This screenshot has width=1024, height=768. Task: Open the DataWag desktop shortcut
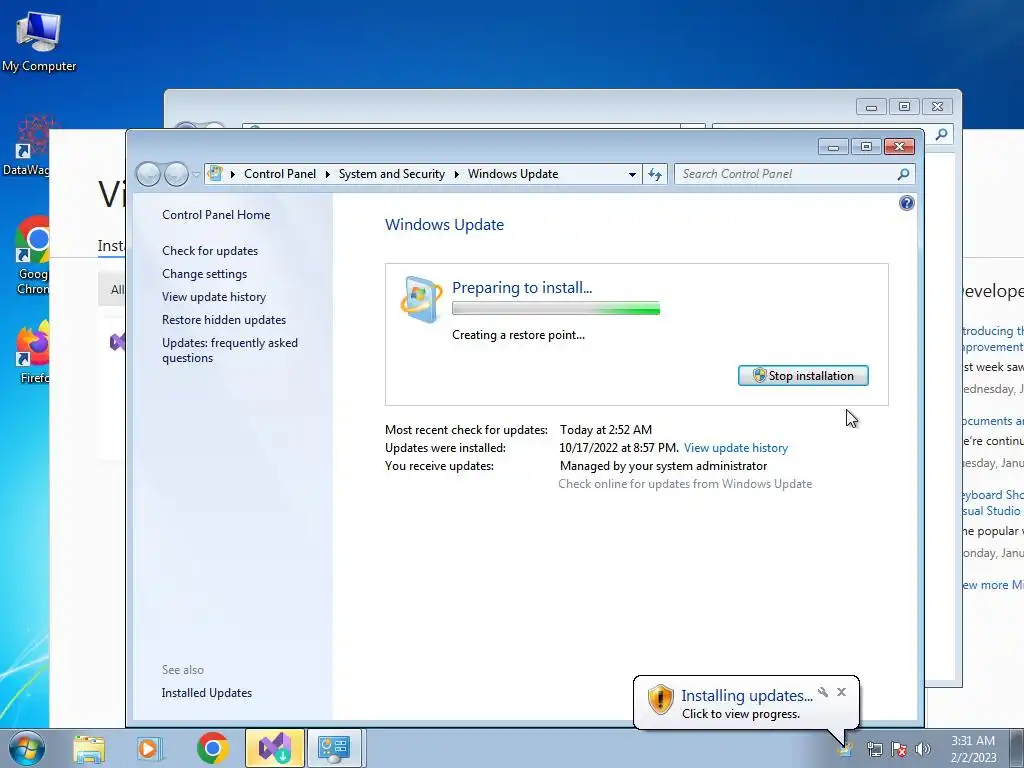pyautogui.click(x=25, y=146)
